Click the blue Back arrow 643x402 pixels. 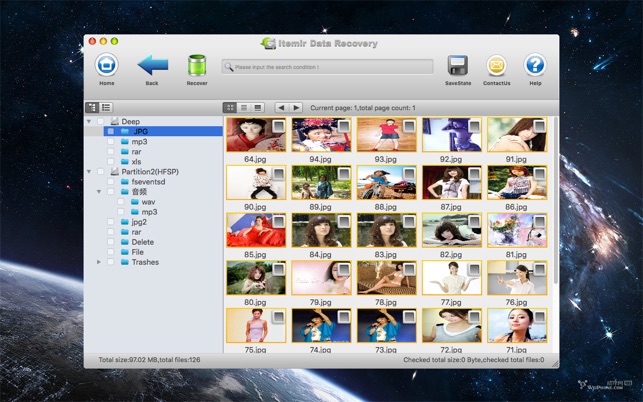[153, 64]
